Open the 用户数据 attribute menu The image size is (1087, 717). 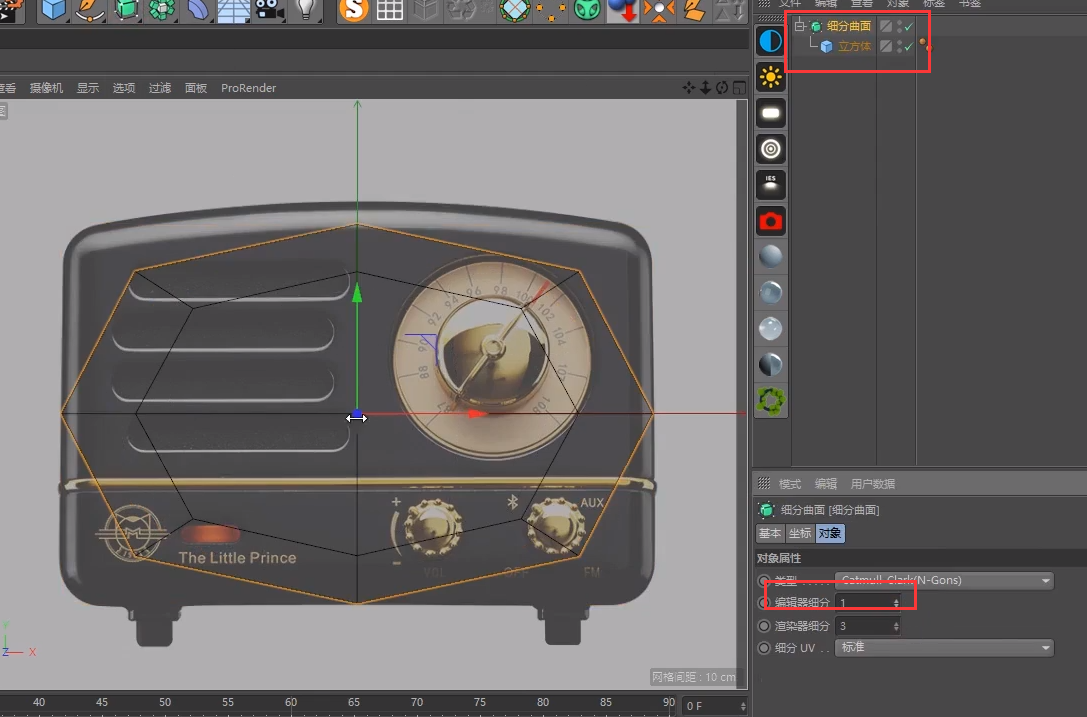pyautogui.click(x=872, y=484)
